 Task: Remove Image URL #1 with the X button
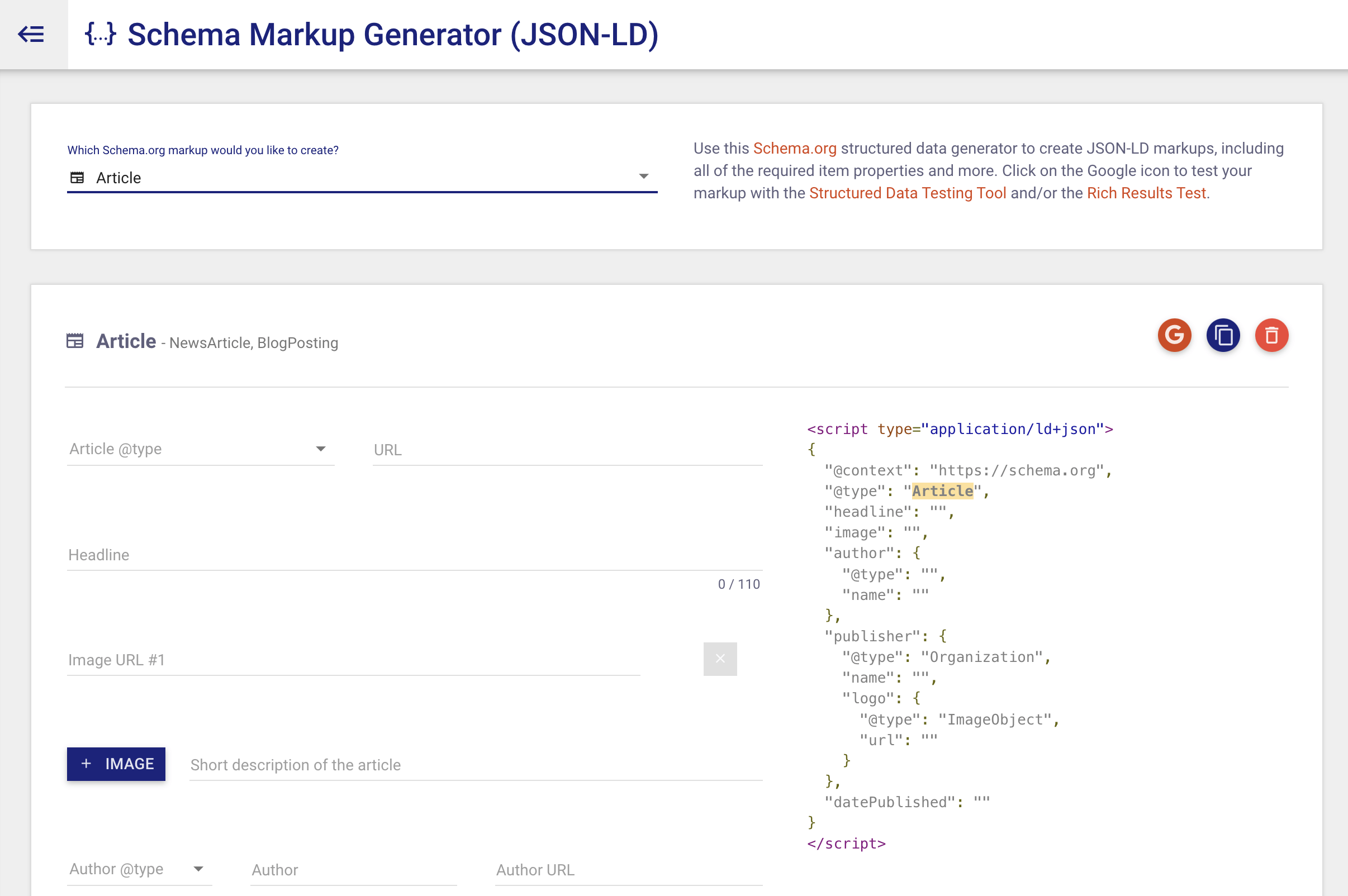[x=720, y=659]
